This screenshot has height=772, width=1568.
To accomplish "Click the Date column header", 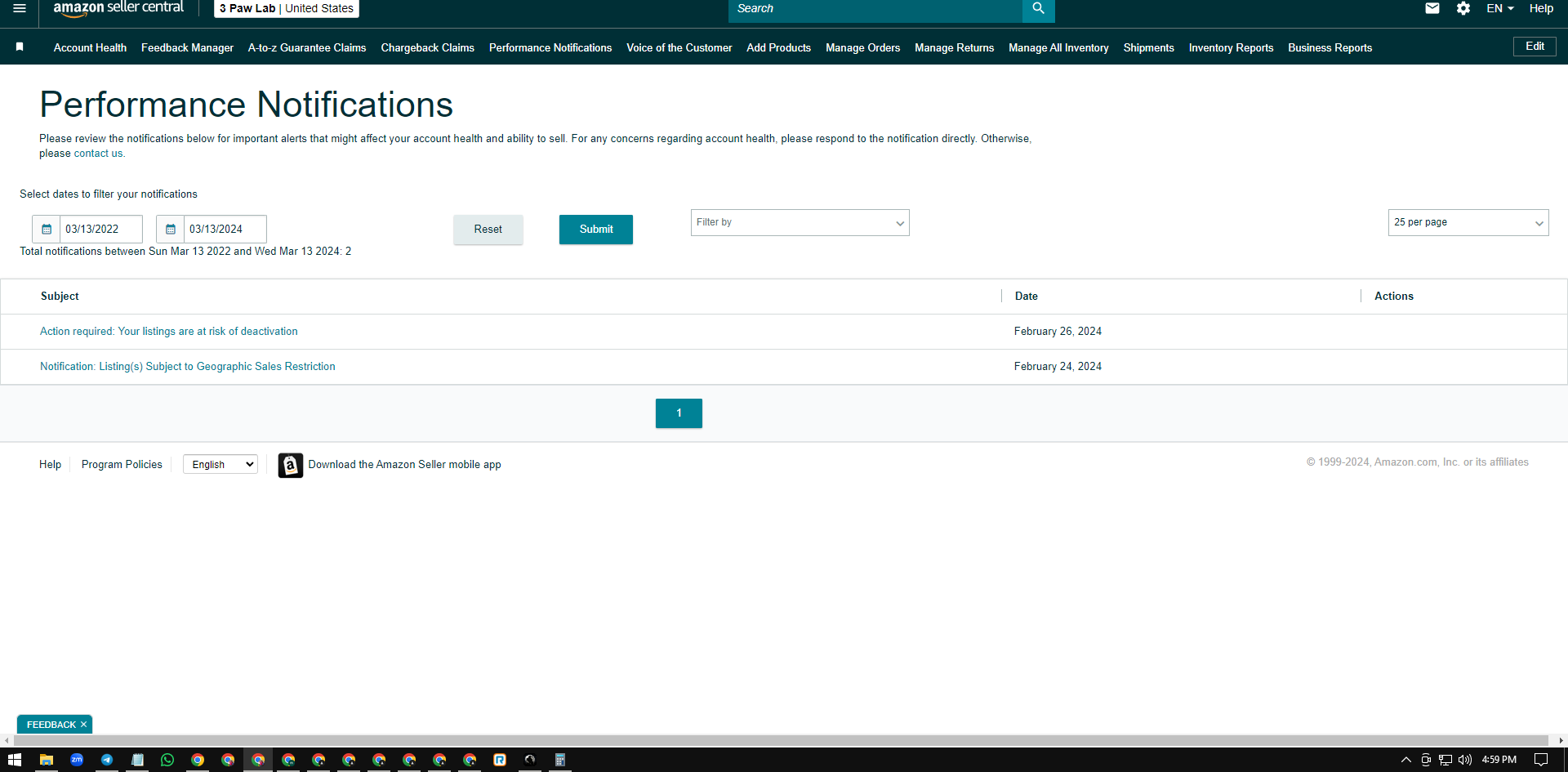I will click(1026, 297).
